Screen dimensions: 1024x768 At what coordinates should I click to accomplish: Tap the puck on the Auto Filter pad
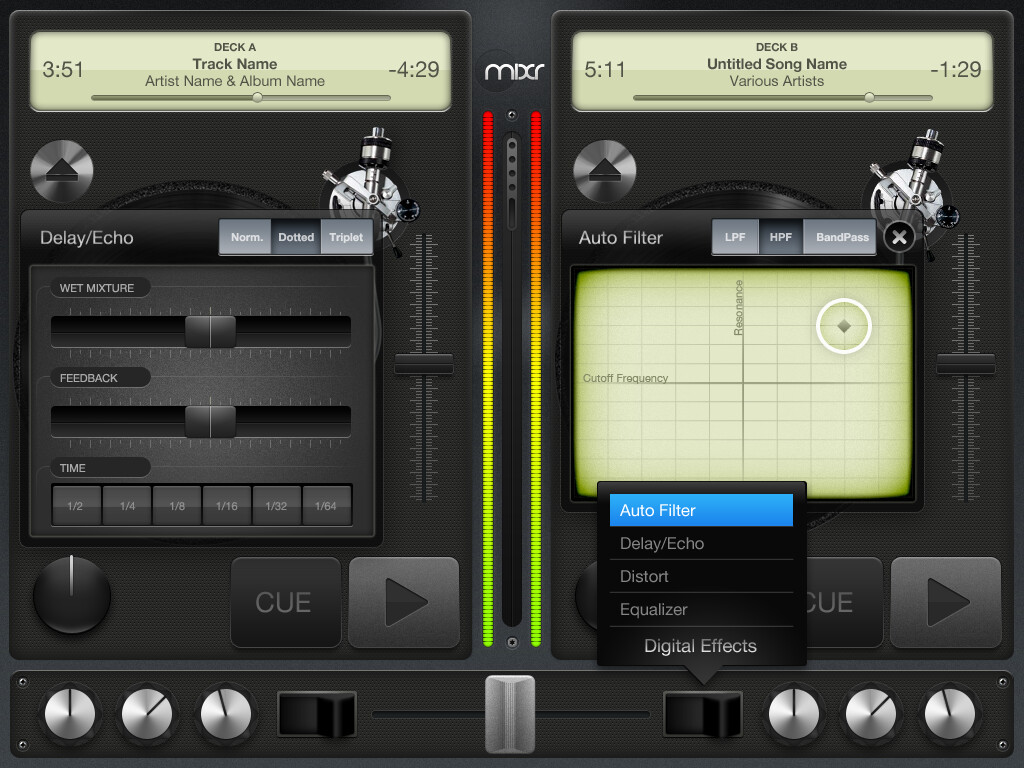(x=843, y=325)
